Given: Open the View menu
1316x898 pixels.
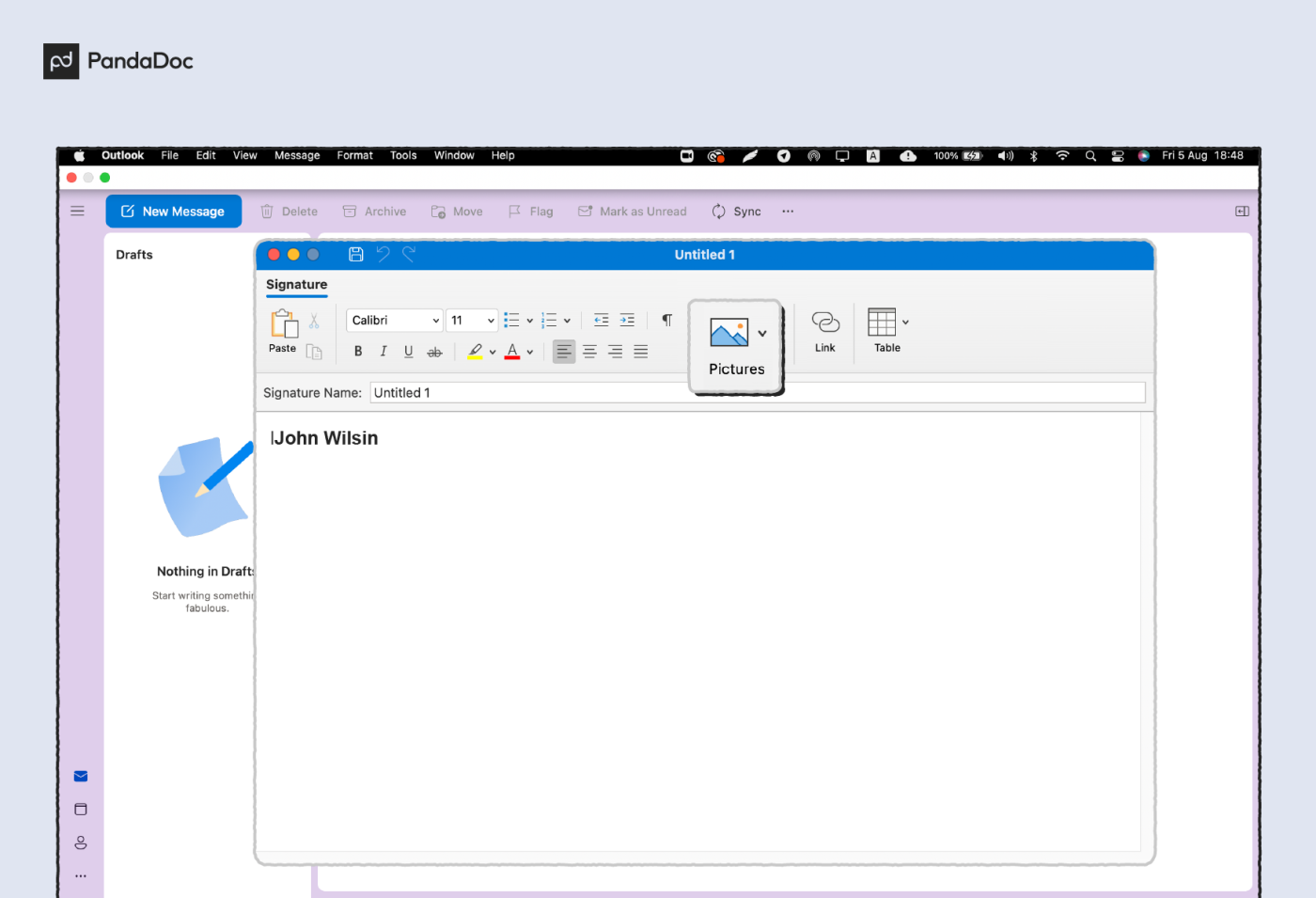Looking at the screenshot, I should point(245,156).
